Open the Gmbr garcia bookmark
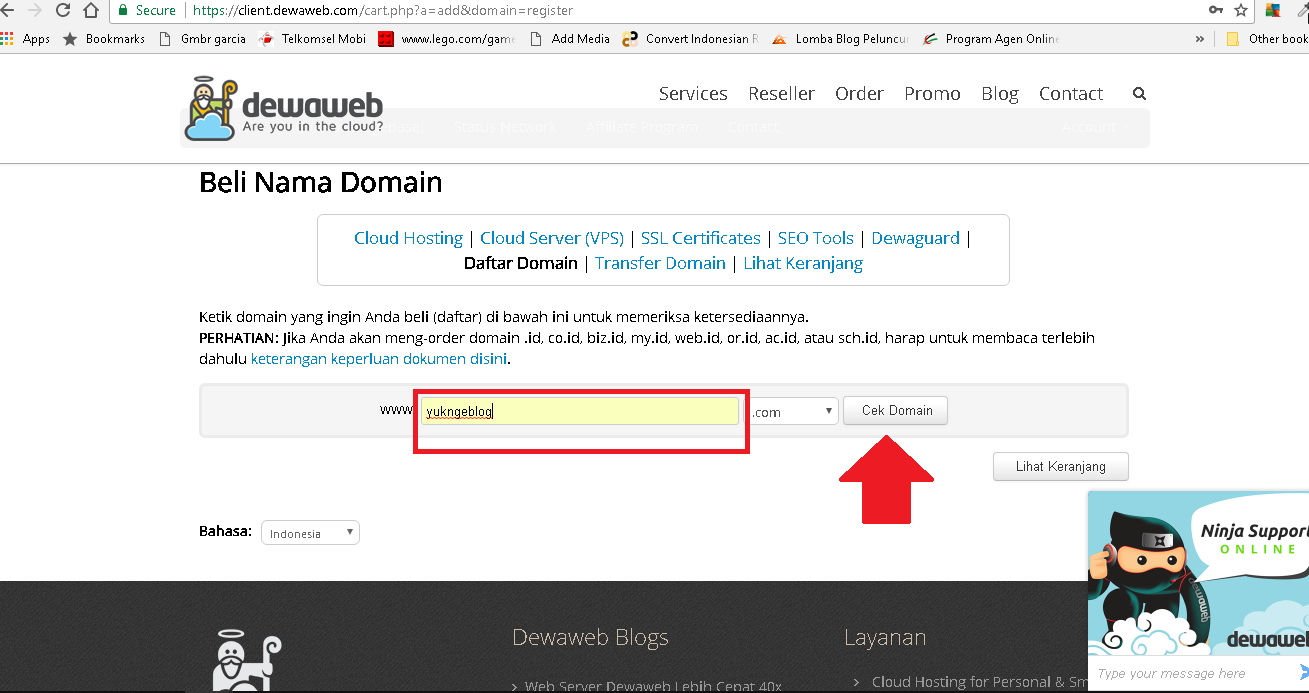 [x=203, y=39]
